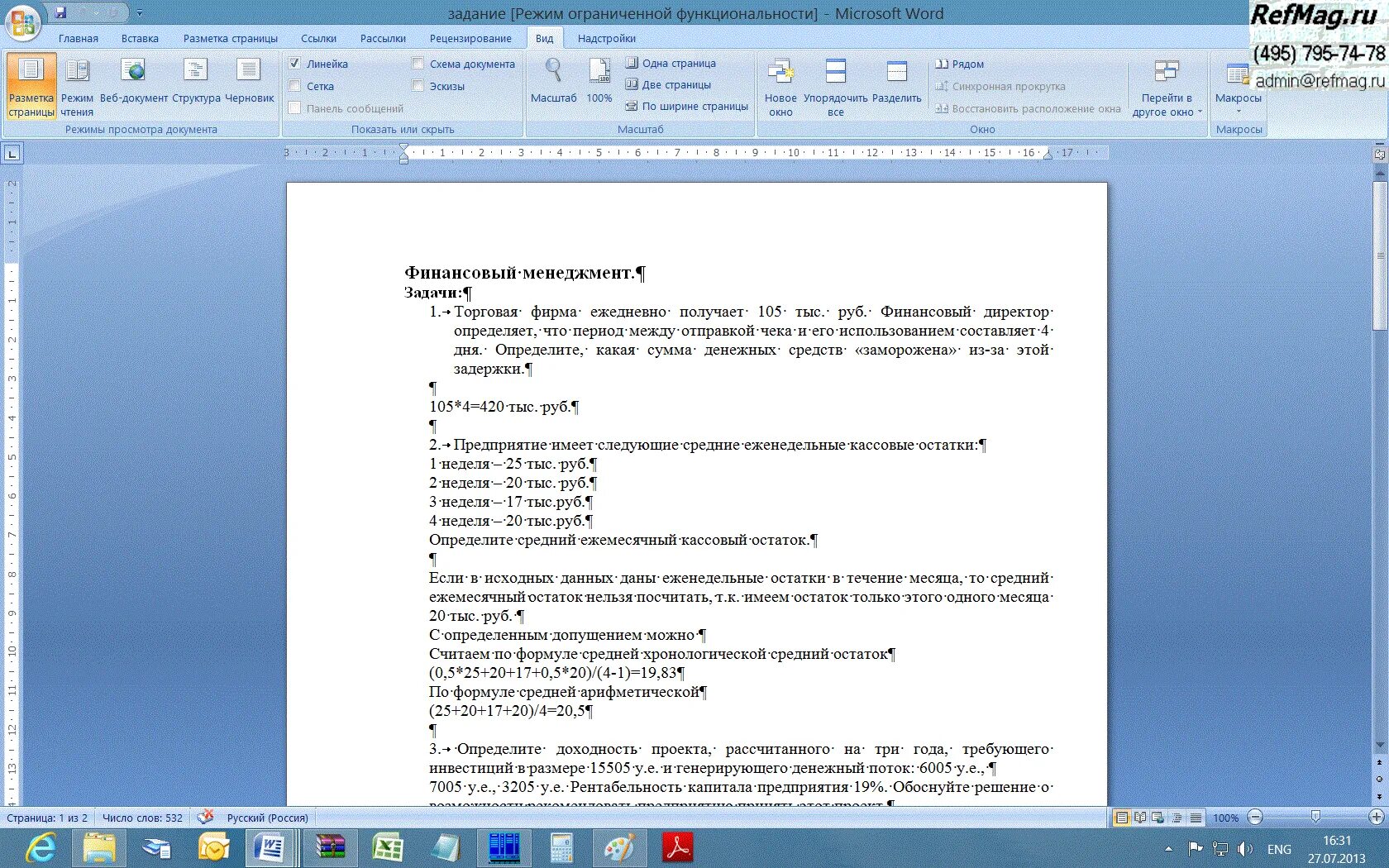Click the tab selector at ruler corner
Viewport: 1389px width, 868px height.
tap(12, 154)
